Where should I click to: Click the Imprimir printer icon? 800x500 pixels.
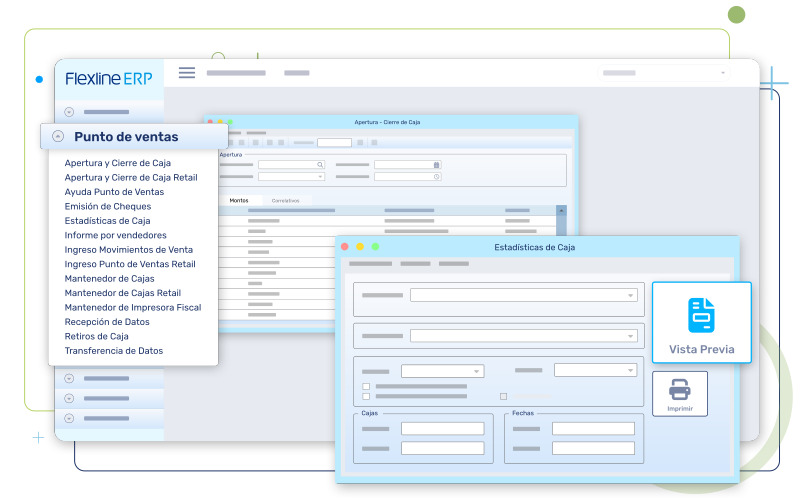click(x=679, y=389)
